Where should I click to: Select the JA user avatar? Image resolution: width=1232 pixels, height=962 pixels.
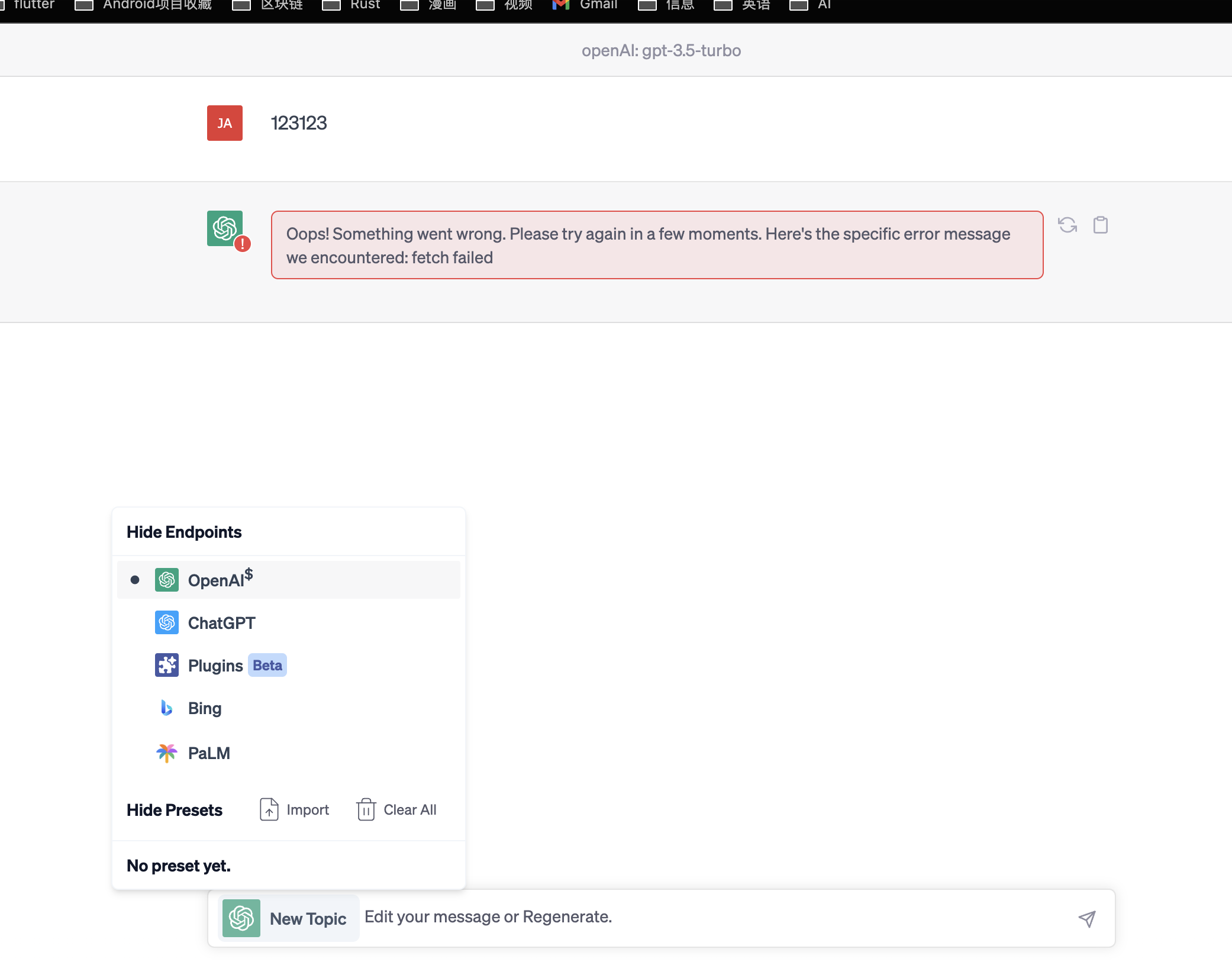224,123
